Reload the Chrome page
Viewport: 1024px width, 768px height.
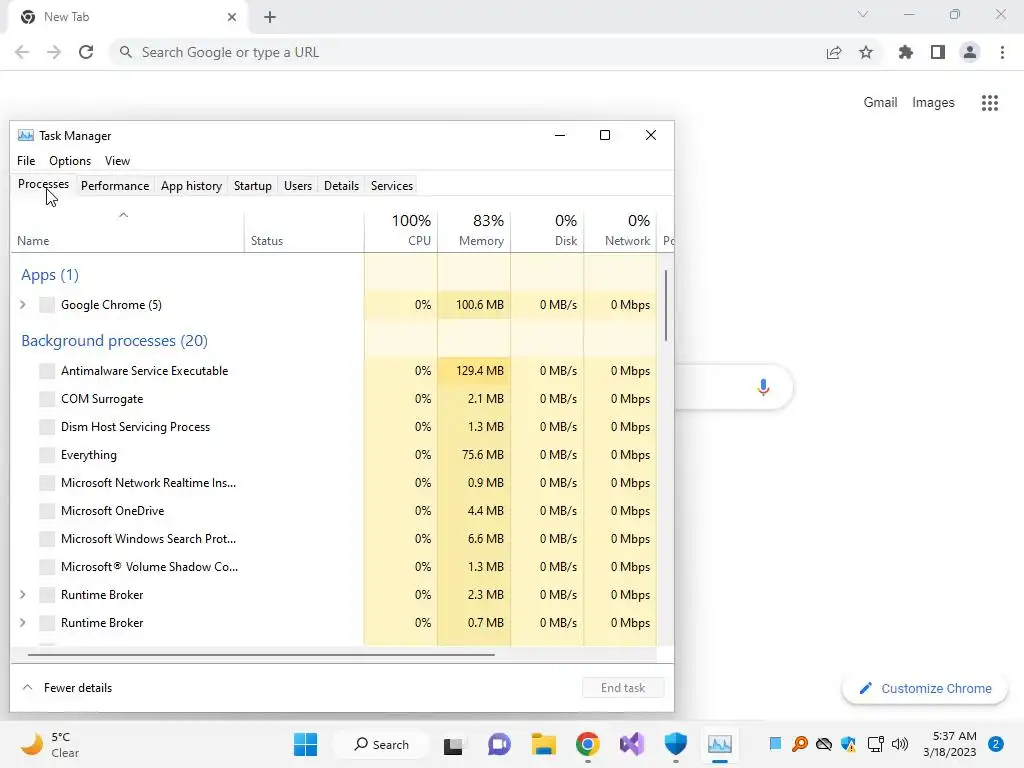tap(86, 52)
